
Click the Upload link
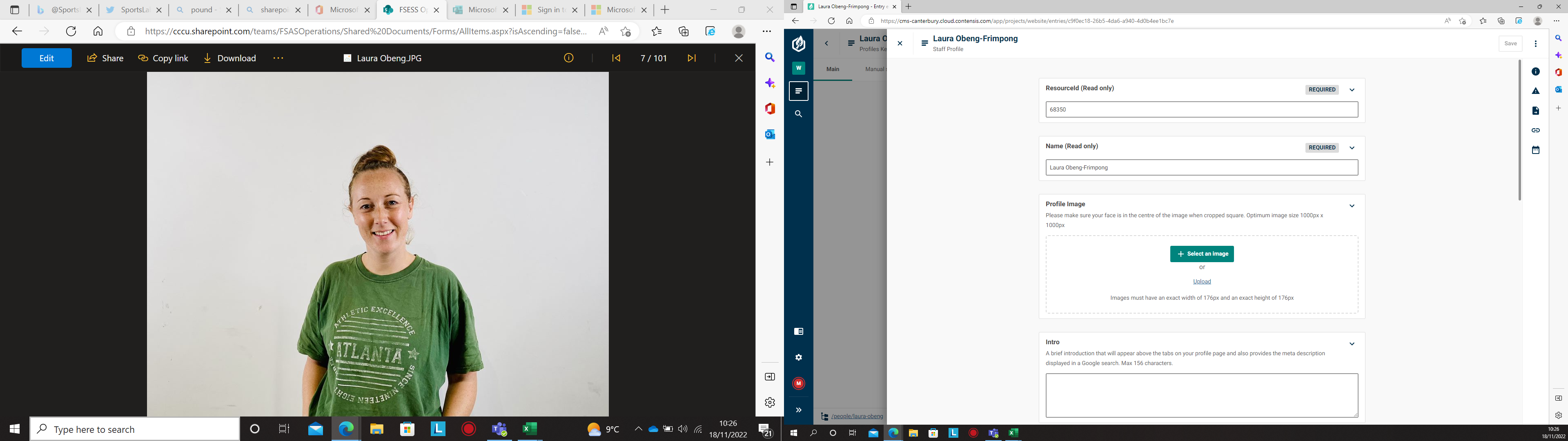pos(1202,281)
